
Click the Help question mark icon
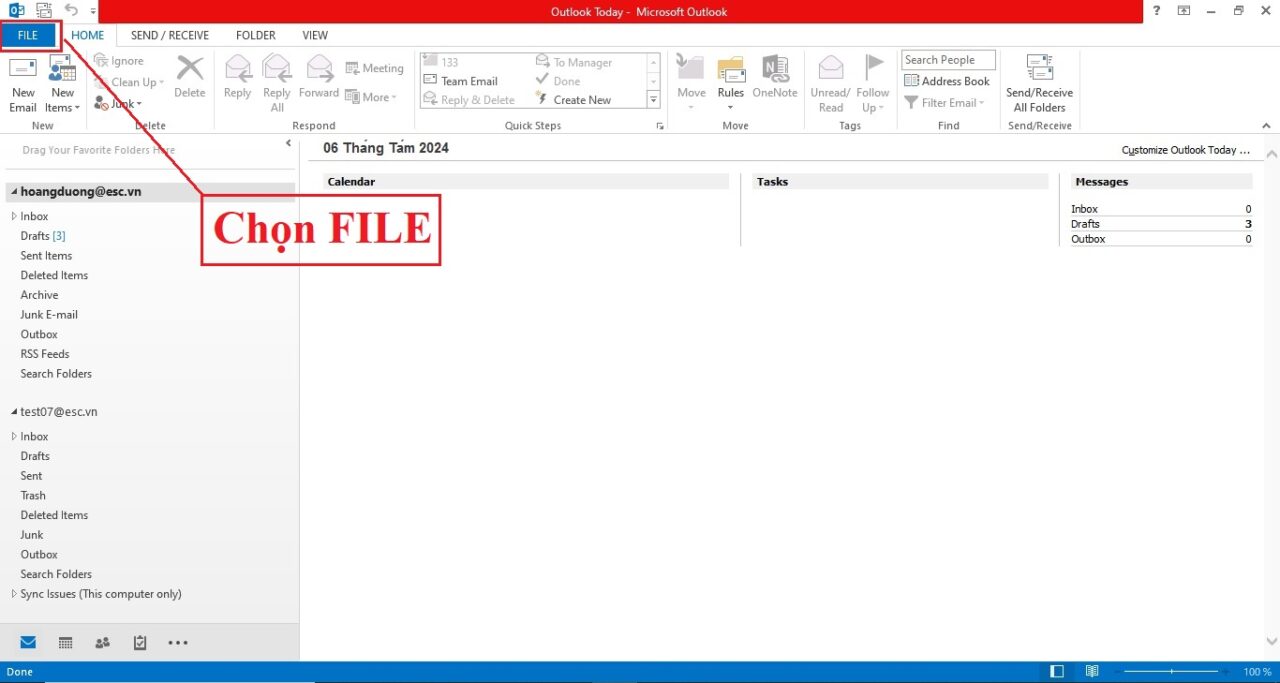point(1157,11)
